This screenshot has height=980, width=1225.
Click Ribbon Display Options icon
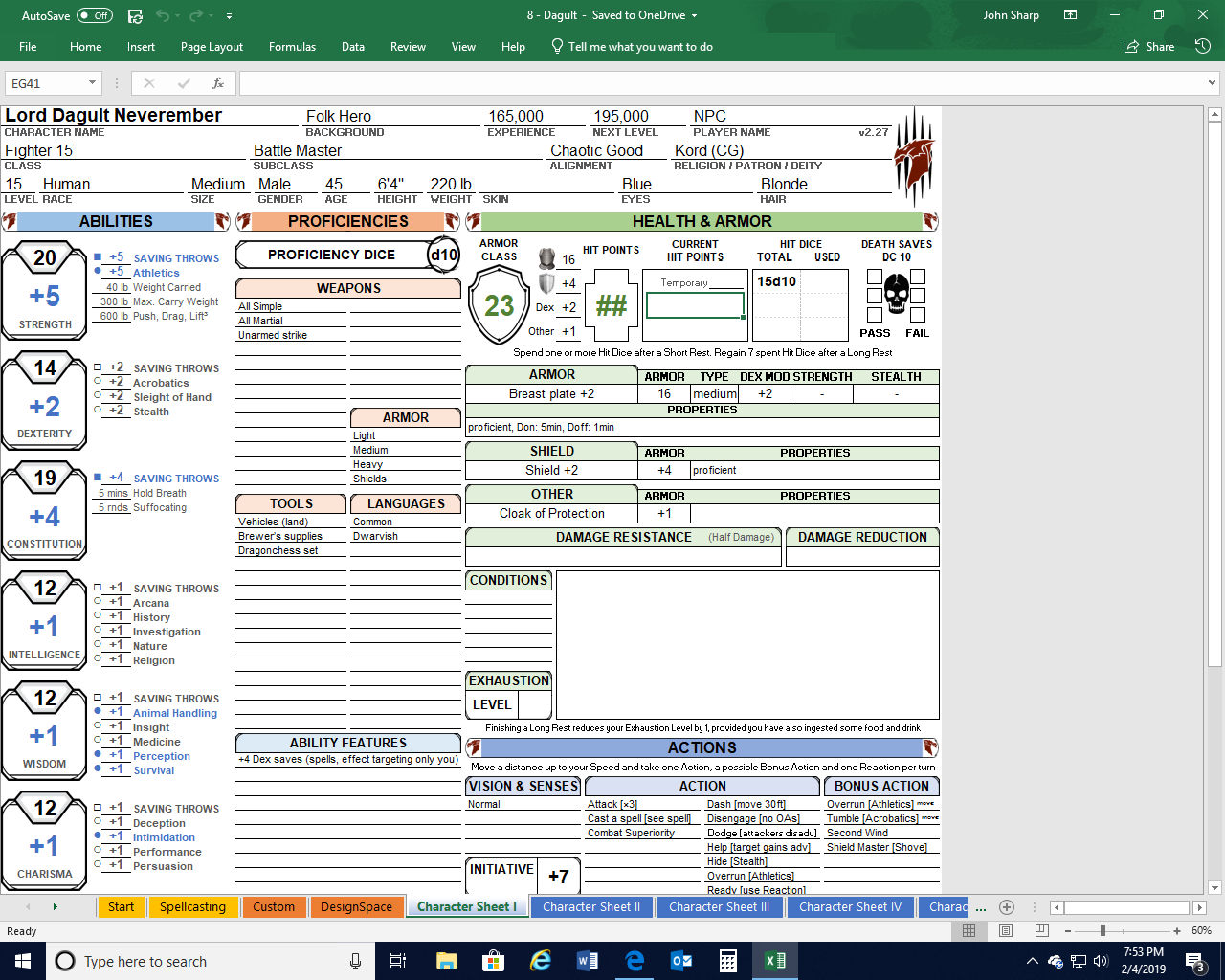[1071, 15]
